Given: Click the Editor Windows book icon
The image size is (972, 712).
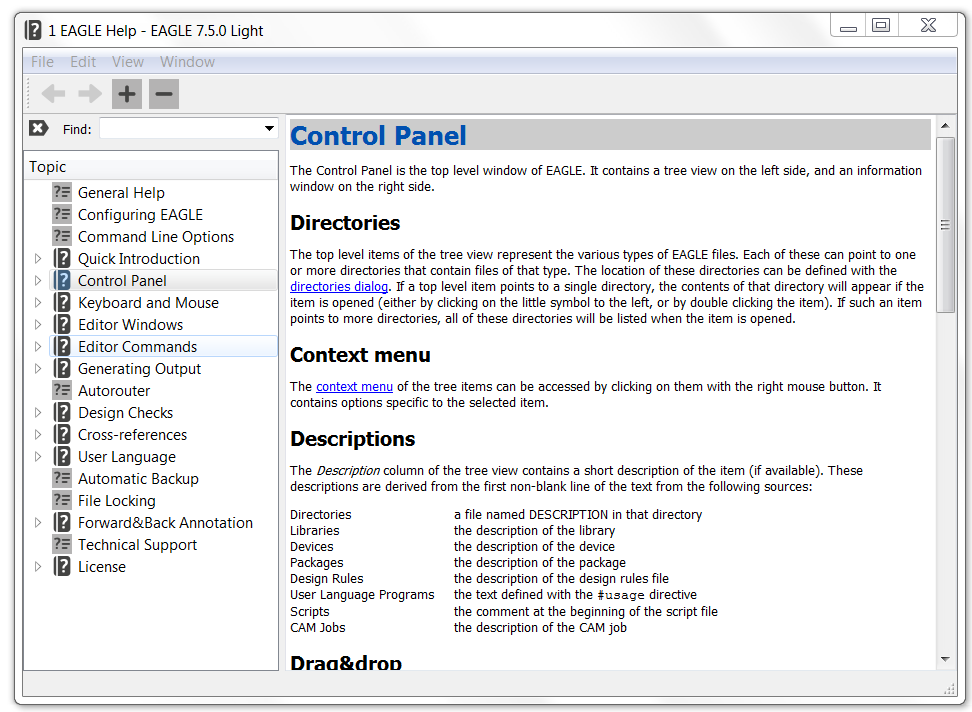Looking at the screenshot, I should (x=62, y=325).
